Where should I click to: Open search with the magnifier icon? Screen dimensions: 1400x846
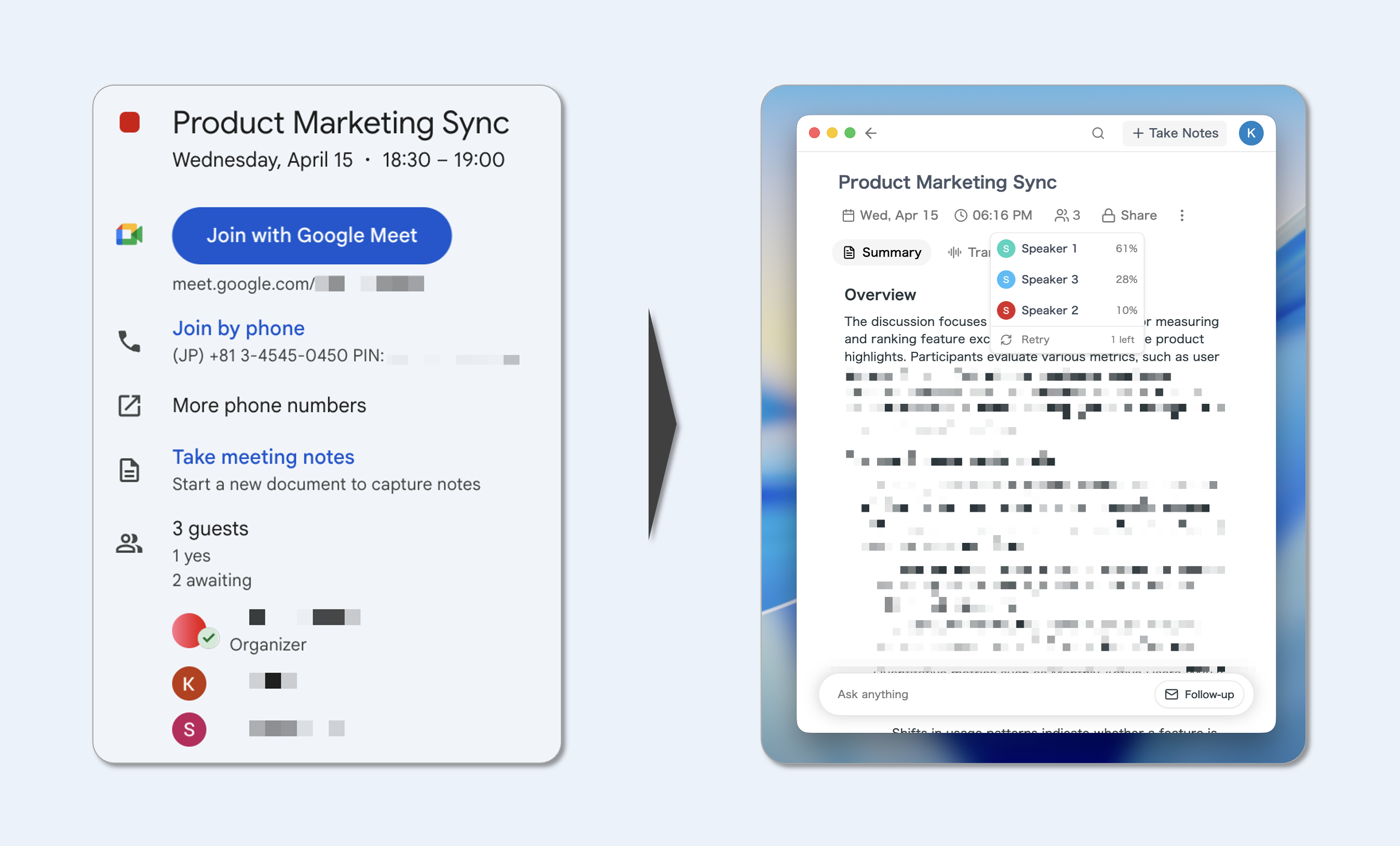click(1098, 133)
